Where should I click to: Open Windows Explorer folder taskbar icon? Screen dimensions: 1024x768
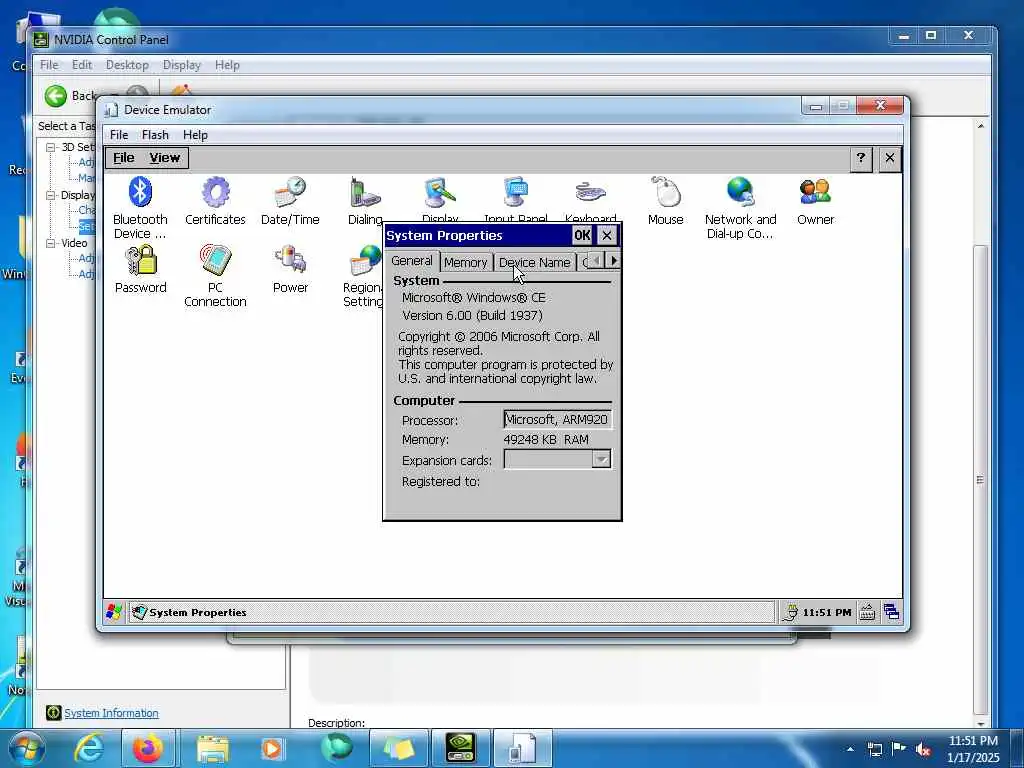click(x=212, y=748)
